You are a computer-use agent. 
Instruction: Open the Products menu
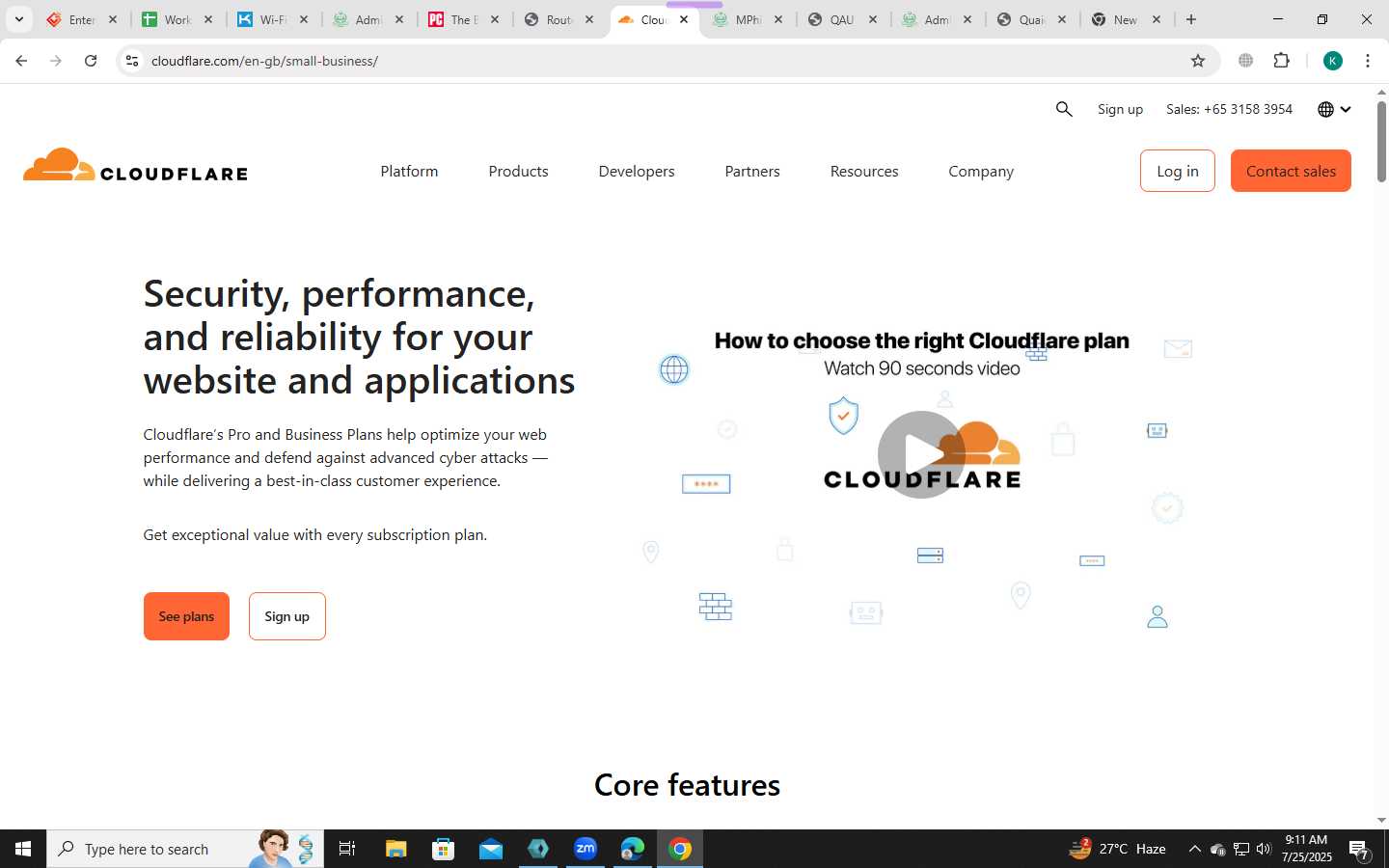pyautogui.click(x=518, y=171)
